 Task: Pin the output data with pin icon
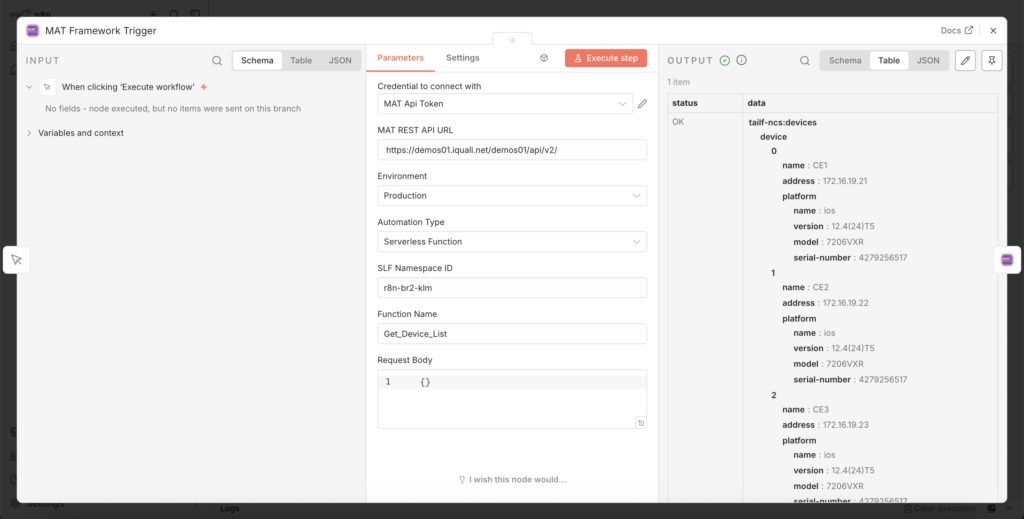pyautogui.click(x=991, y=61)
